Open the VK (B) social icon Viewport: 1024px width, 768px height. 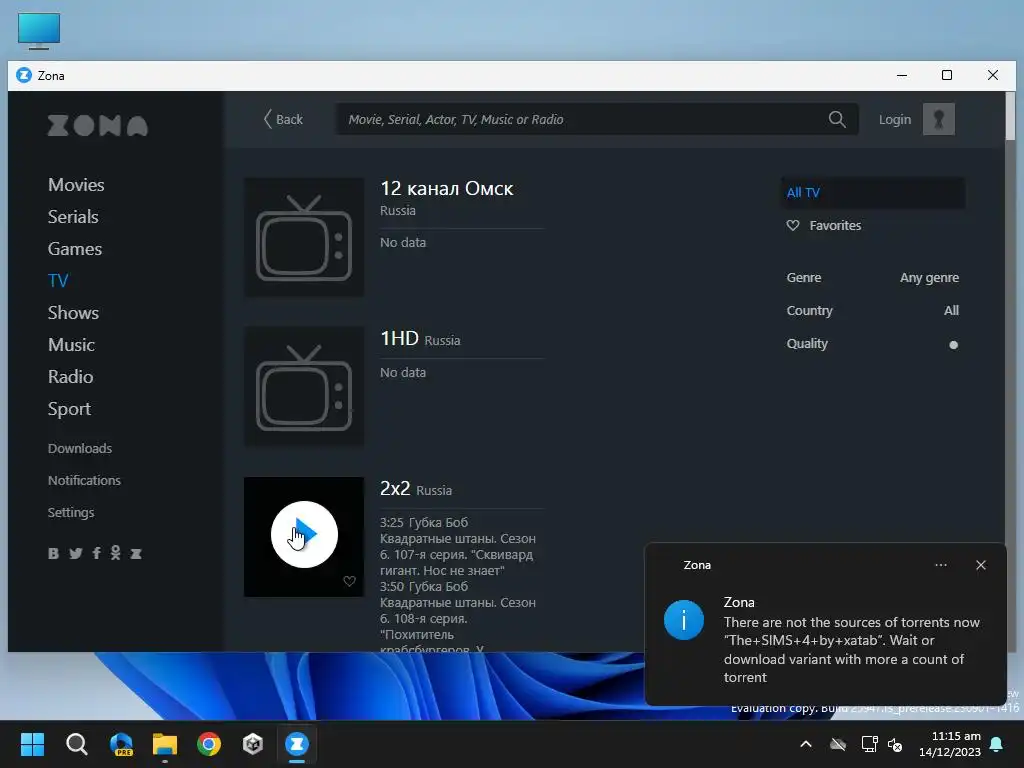[54, 554]
